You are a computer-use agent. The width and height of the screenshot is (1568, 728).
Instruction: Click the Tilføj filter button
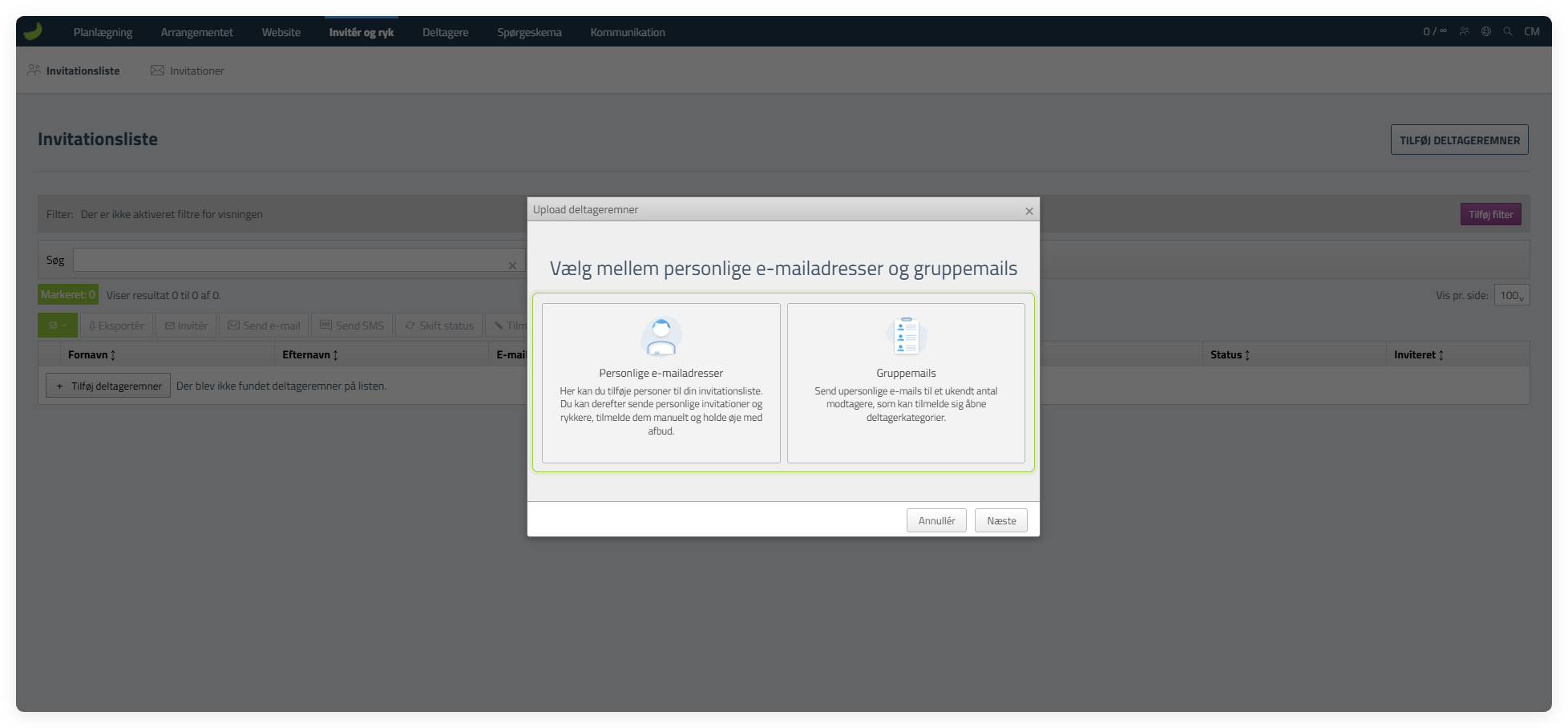[x=1491, y=214]
